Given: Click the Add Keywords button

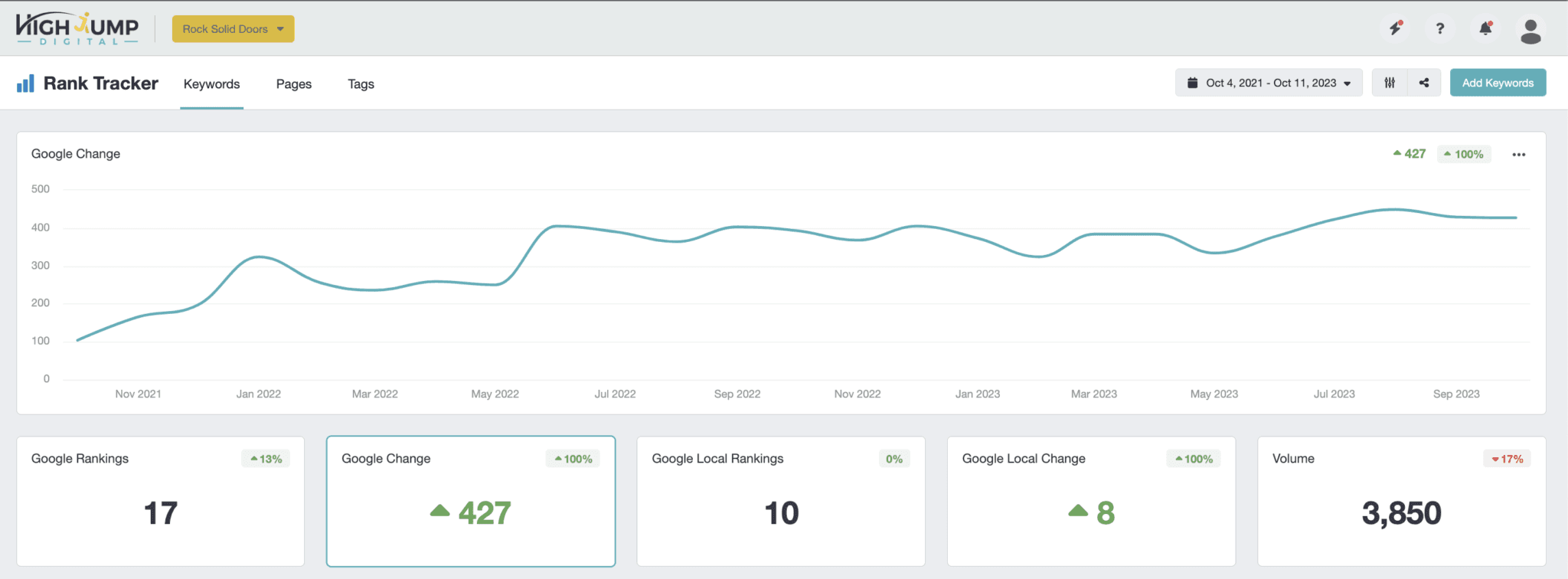Looking at the screenshot, I should point(1498,83).
